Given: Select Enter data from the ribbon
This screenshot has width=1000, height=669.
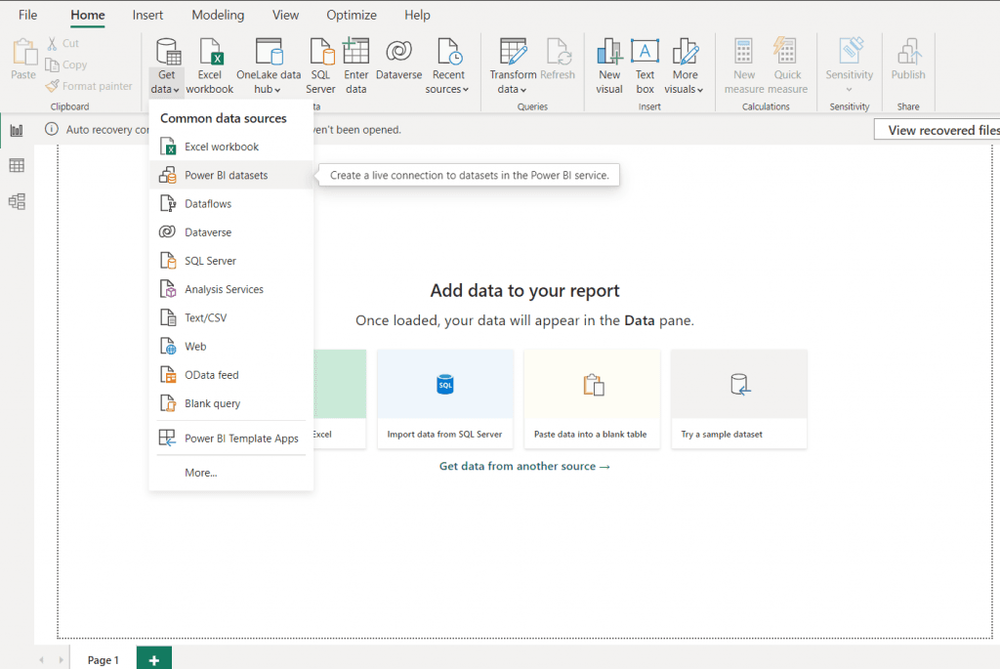Looking at the screenshot, I should point(356,63).
